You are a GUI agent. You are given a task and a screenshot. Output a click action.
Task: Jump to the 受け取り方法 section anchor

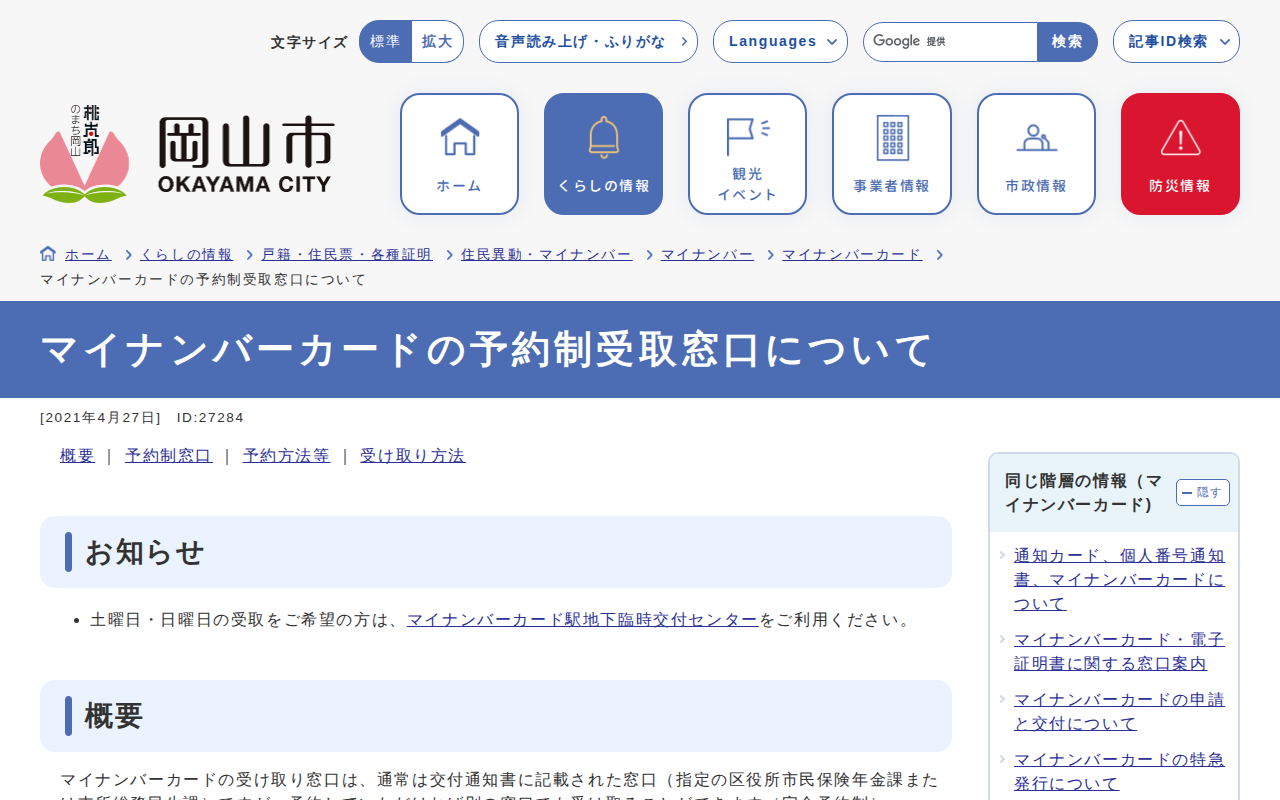pyautogui.click(x=412, y=456)
